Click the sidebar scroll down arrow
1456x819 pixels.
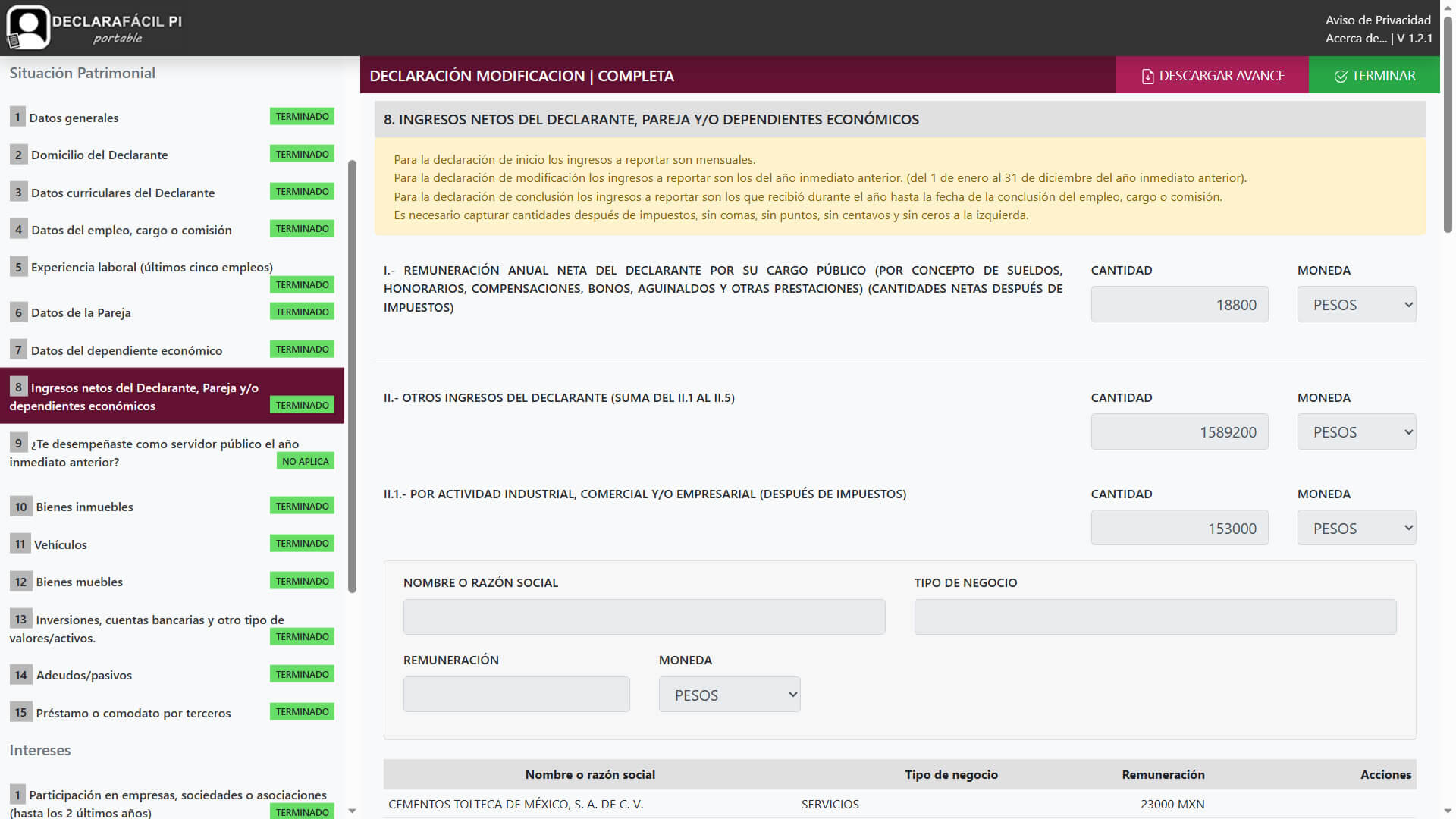352,811
